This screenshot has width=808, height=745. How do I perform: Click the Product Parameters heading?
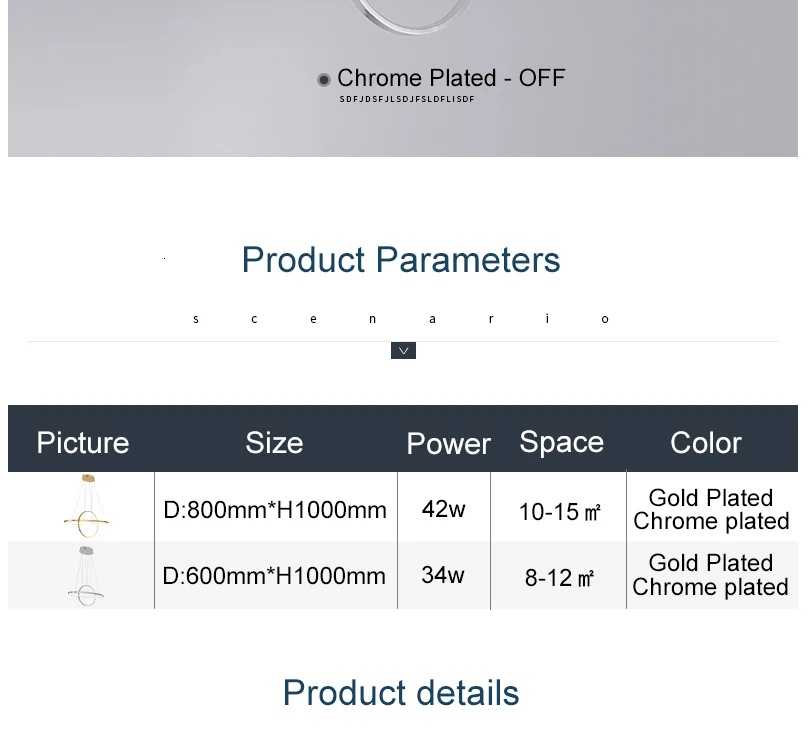[x=400, y=260]
